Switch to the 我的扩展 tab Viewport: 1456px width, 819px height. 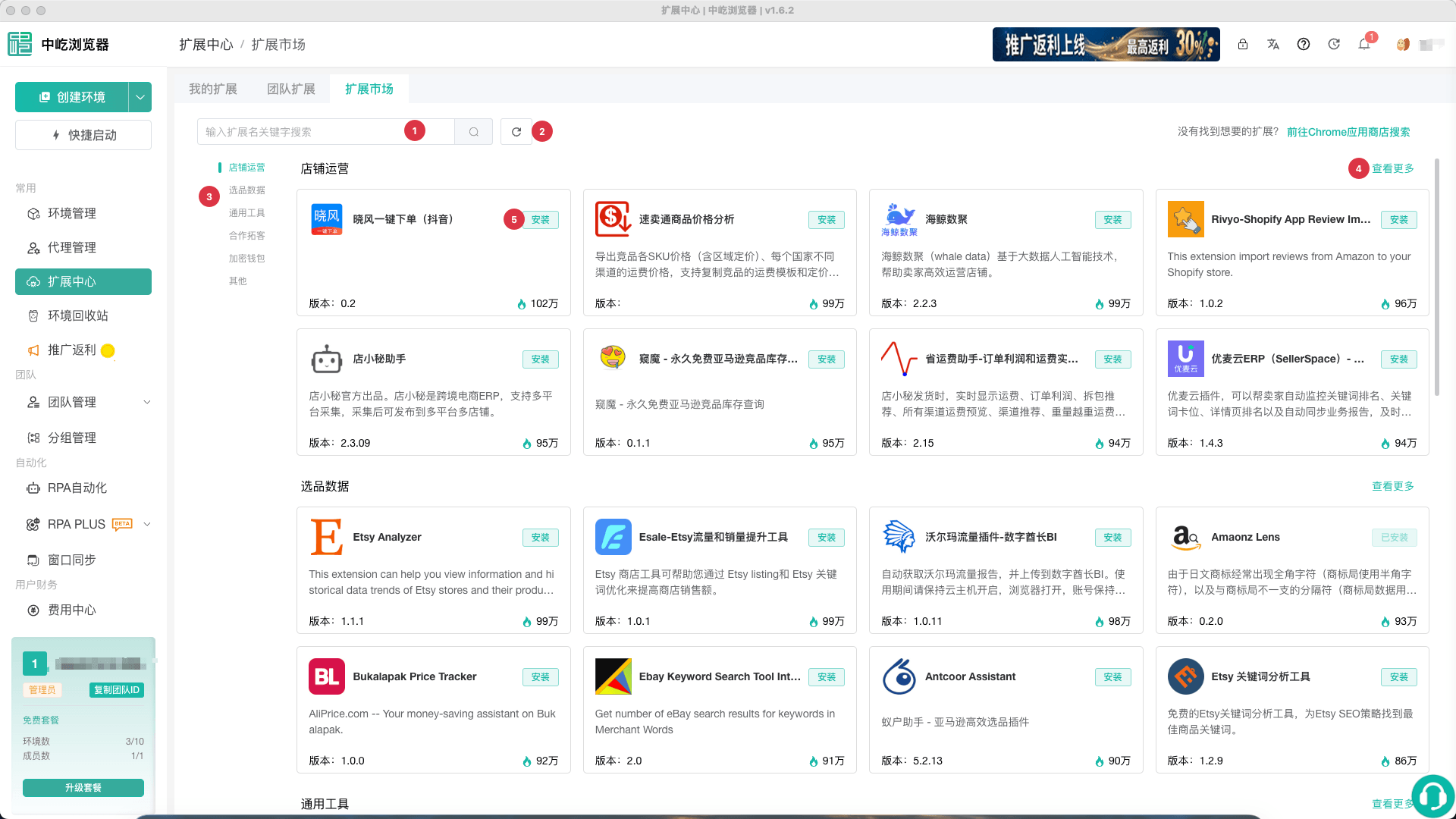(213, 89)
